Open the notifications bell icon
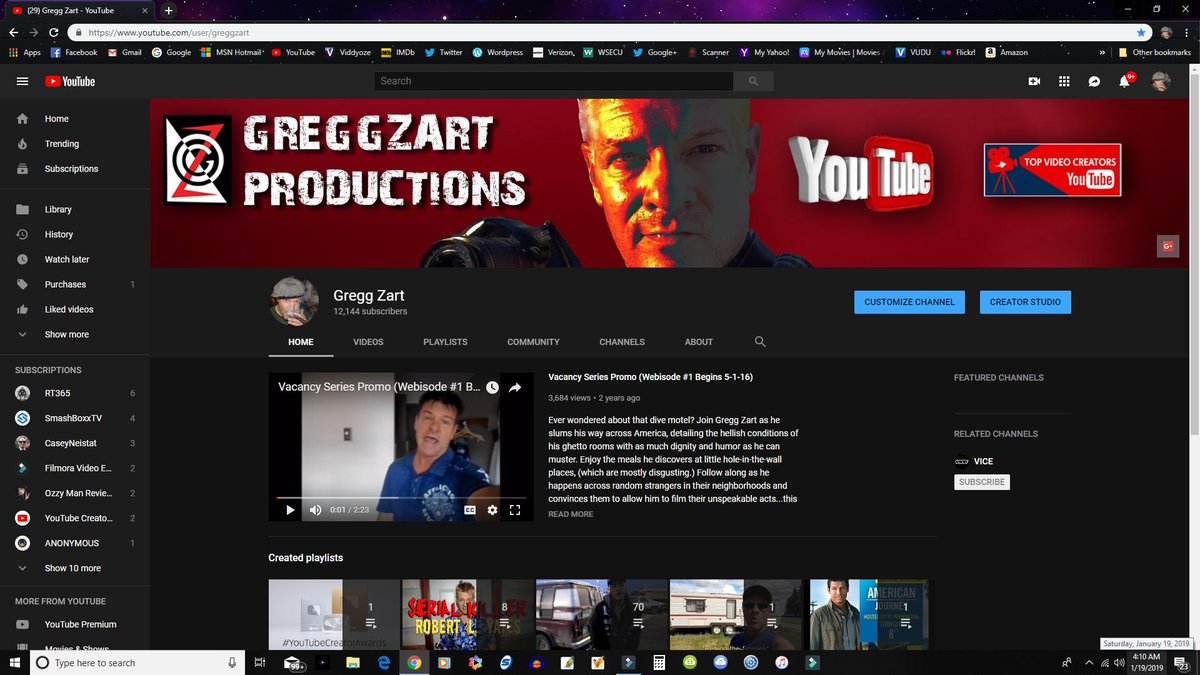Image resolution: width=1200 pixels, height=675 pixels. [x=1125, y=81]
